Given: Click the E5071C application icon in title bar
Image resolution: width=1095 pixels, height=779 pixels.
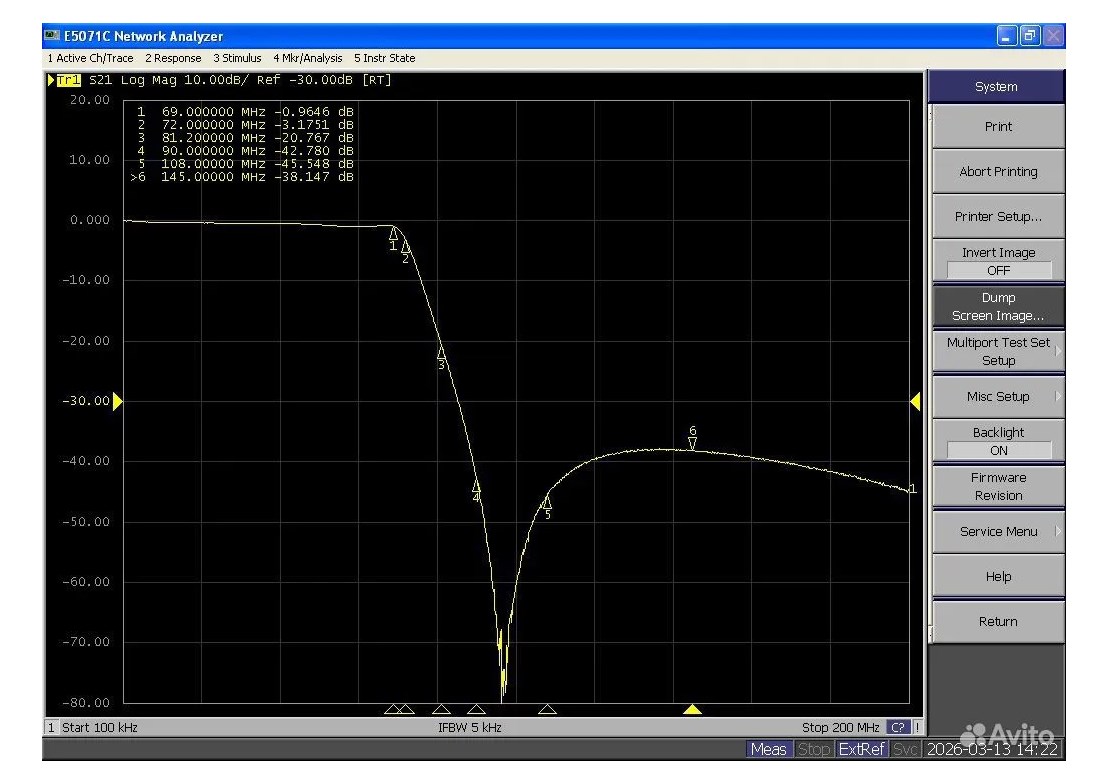Looking at the screenshot, I should (52, 36).
